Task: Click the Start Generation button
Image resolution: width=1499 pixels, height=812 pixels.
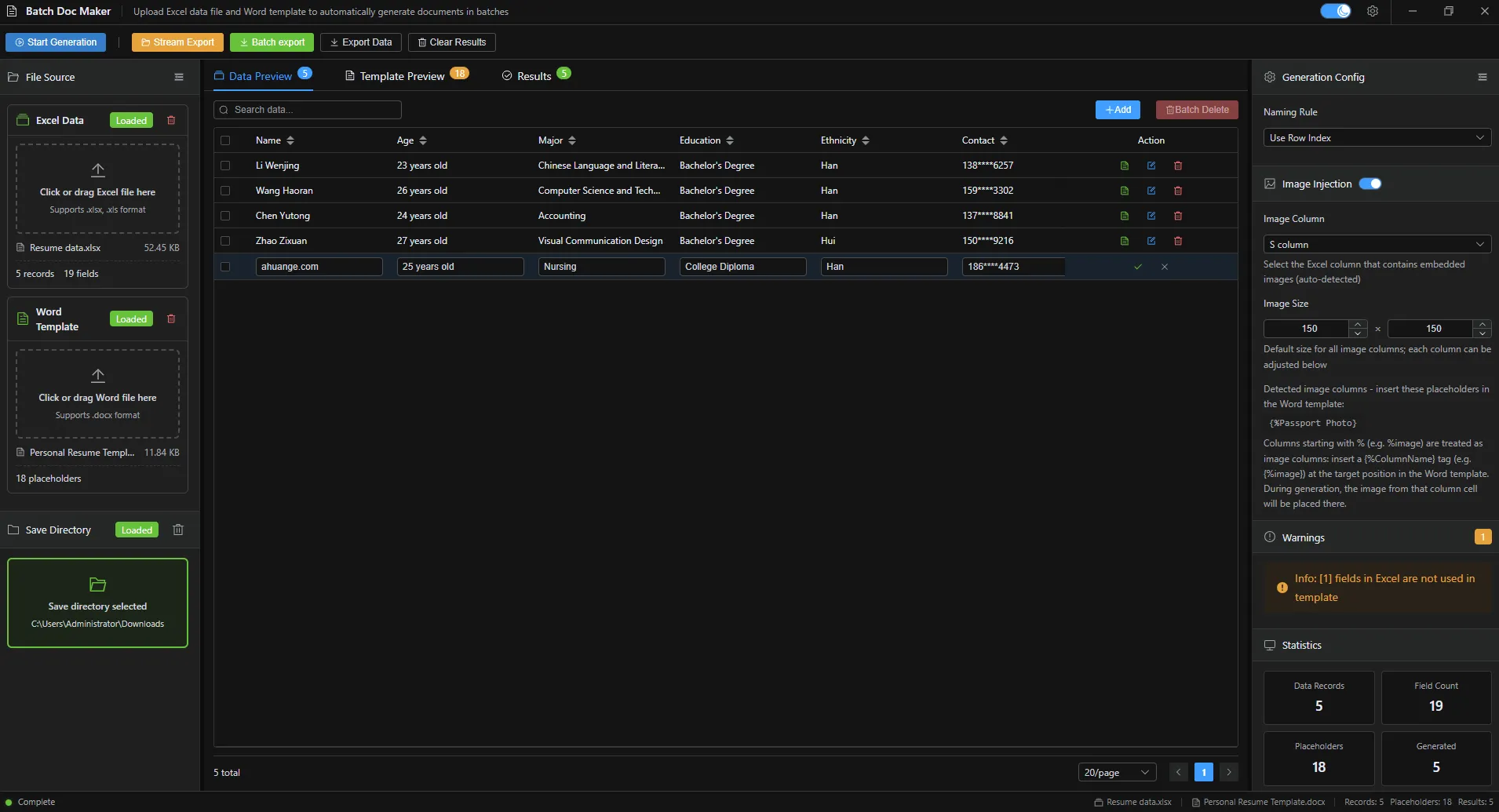Action: (56, 42)
